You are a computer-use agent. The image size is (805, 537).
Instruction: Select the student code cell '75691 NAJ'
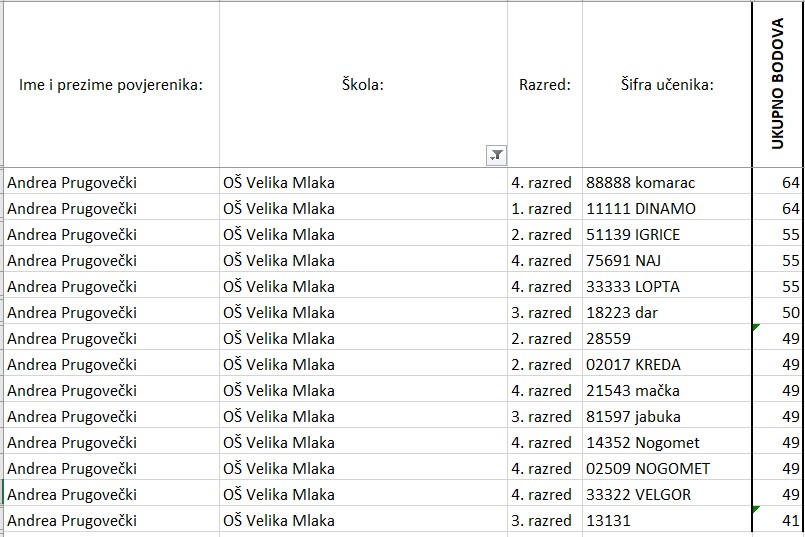(667, 260)
